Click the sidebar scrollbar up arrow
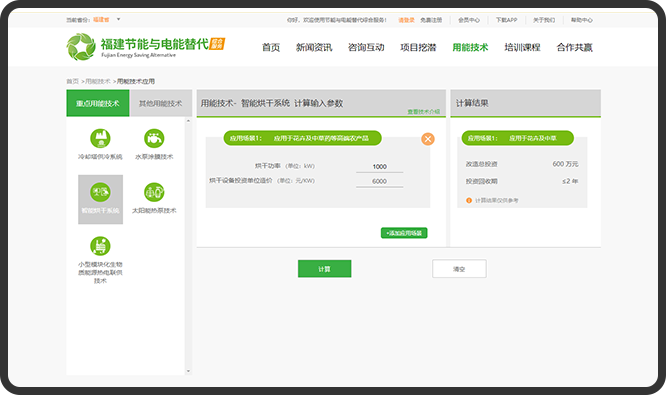Viewport: 666px width, 395px height. point(188,121)
